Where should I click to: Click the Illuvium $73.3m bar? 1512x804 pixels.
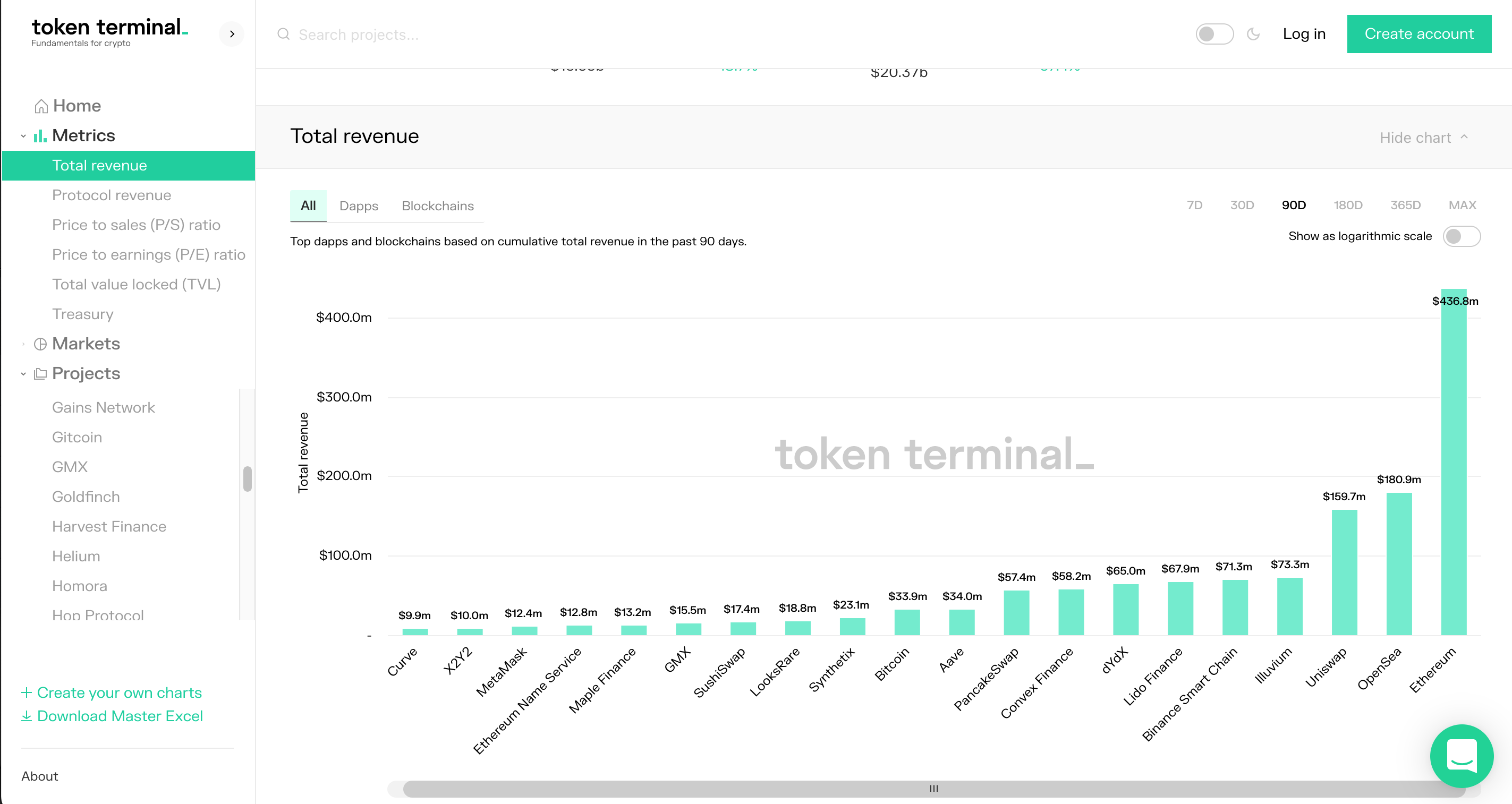coord(1289,607)
